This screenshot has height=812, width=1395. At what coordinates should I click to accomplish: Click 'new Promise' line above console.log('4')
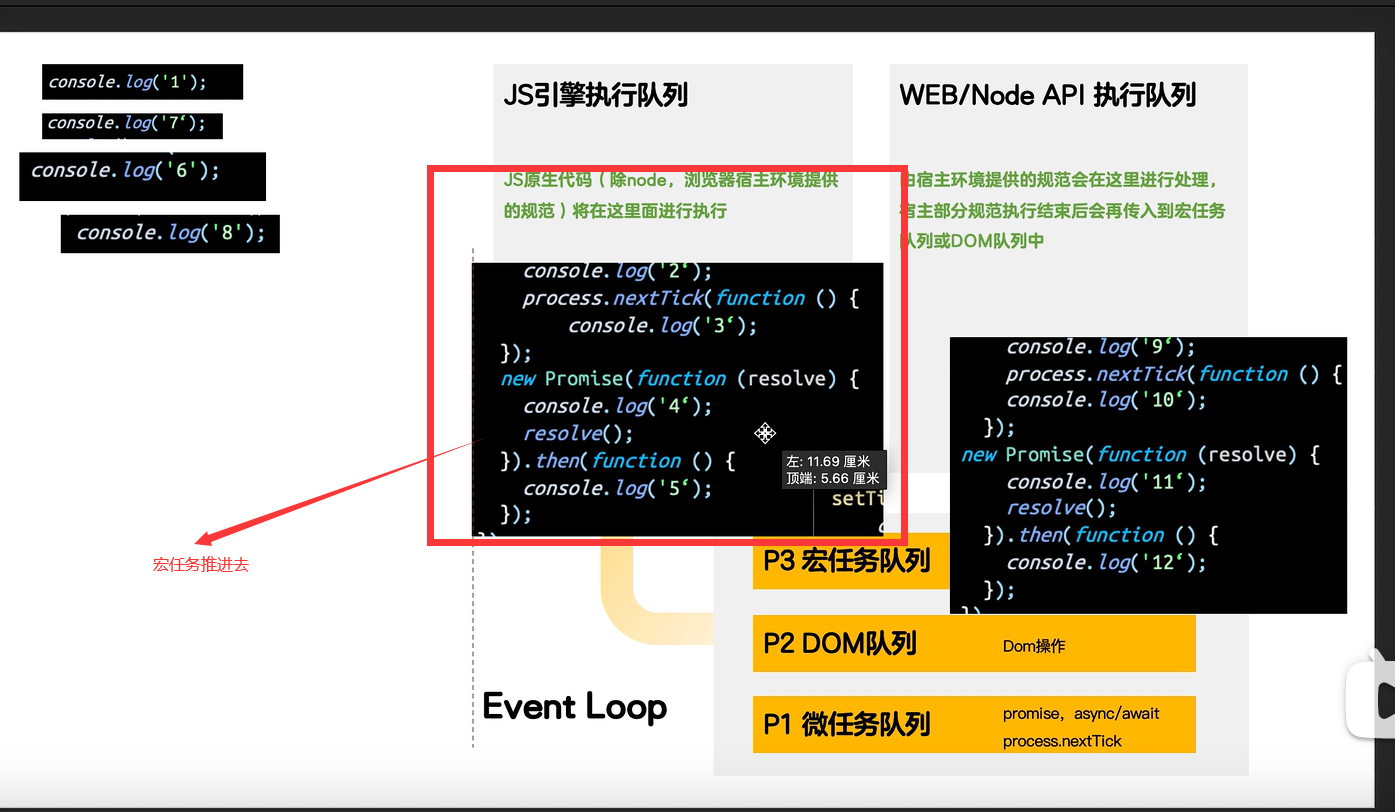(x=680, y=379)
